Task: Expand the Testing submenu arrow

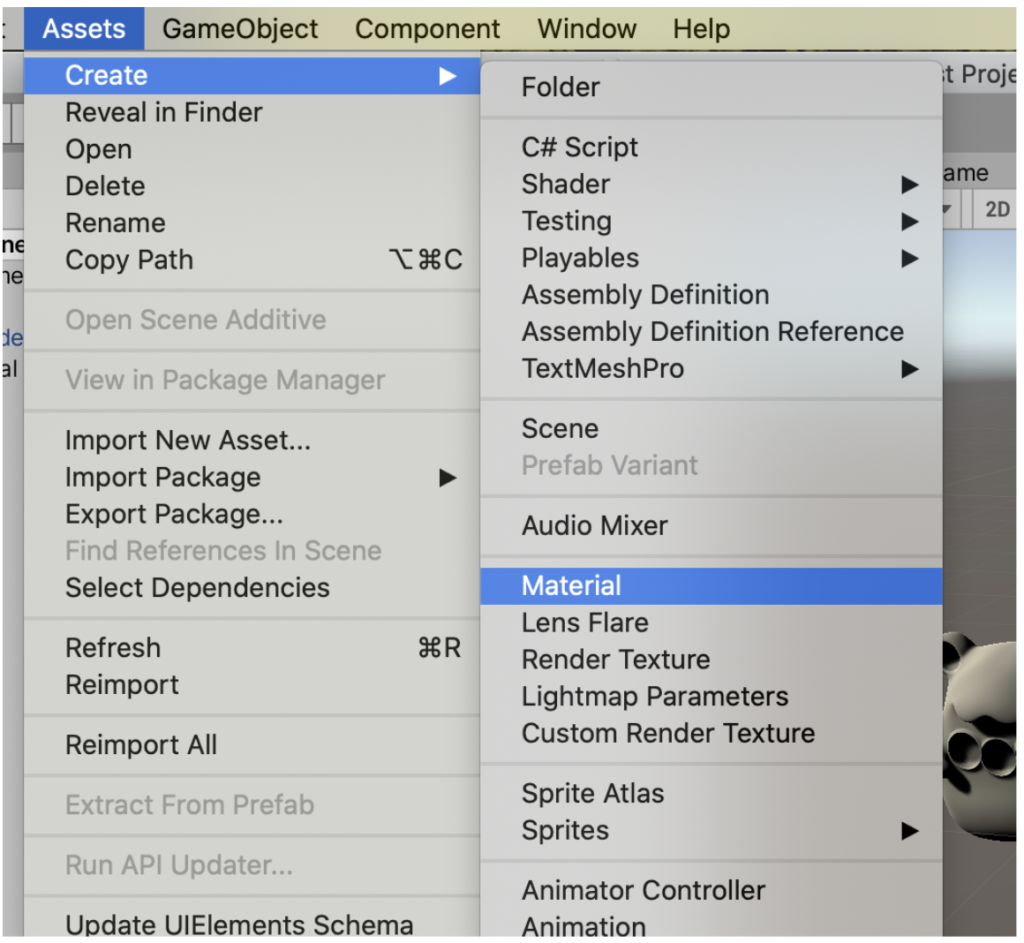Action: tap(909, 222)
